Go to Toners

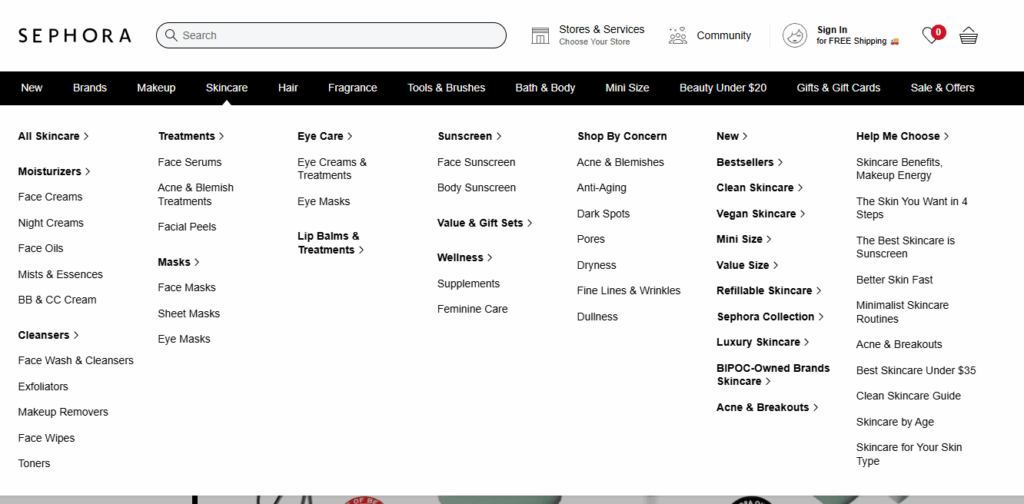pyautogui.click(x=34, y=464)
